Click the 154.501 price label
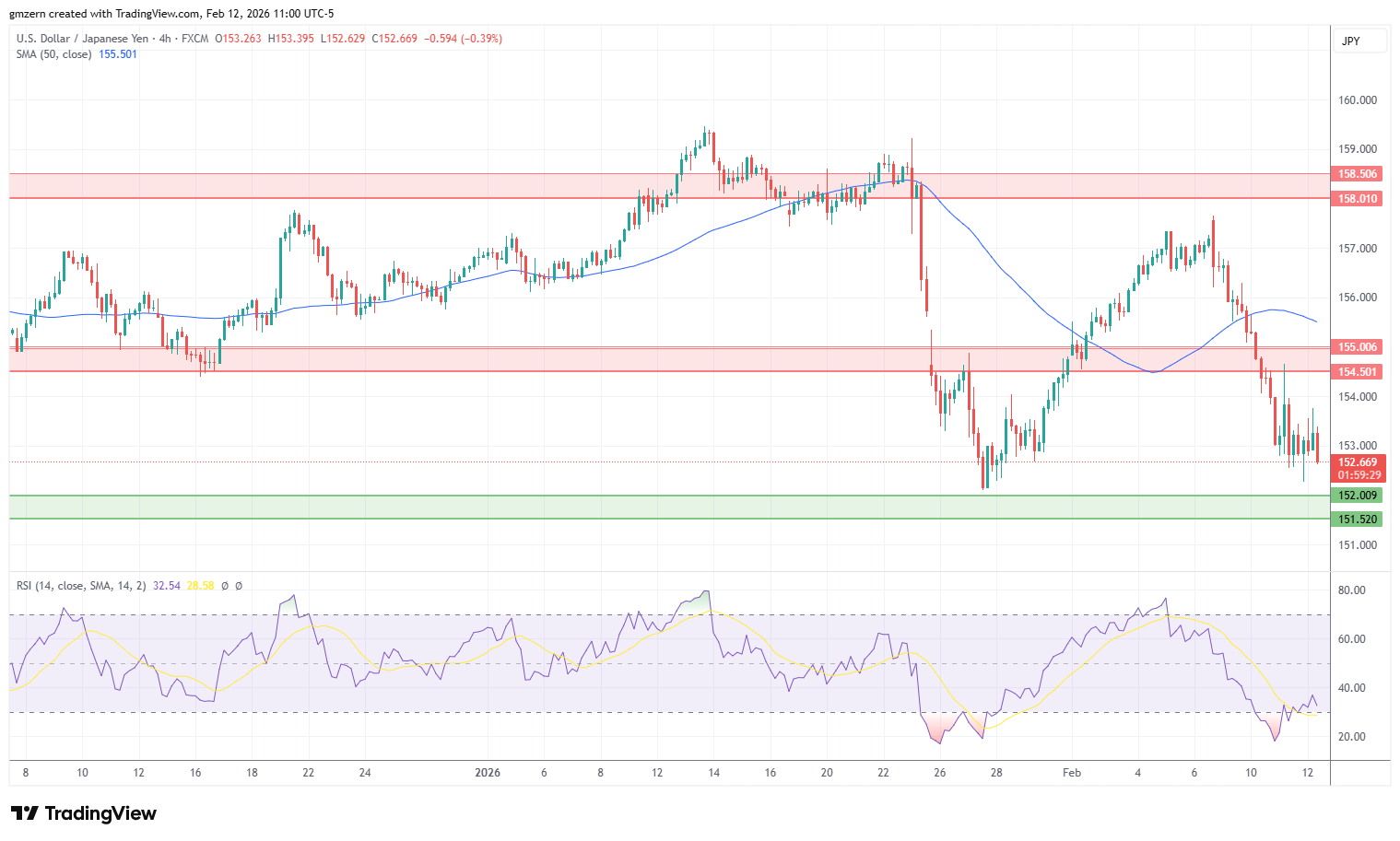1400x841 pixels. coord(1358,372)
